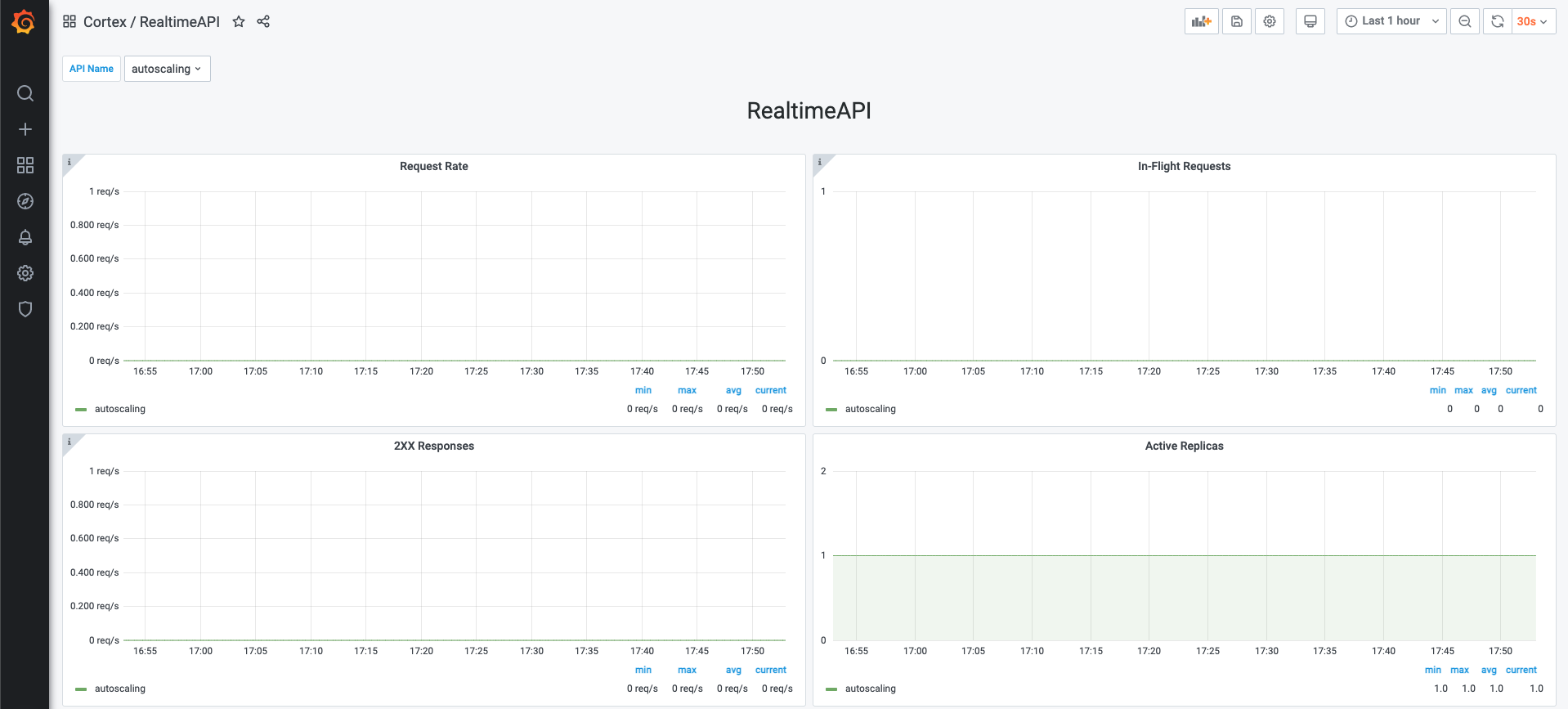Click the Grafana logo home icon
Viewport: 1568px width, 709px height.
coord(24,22)
